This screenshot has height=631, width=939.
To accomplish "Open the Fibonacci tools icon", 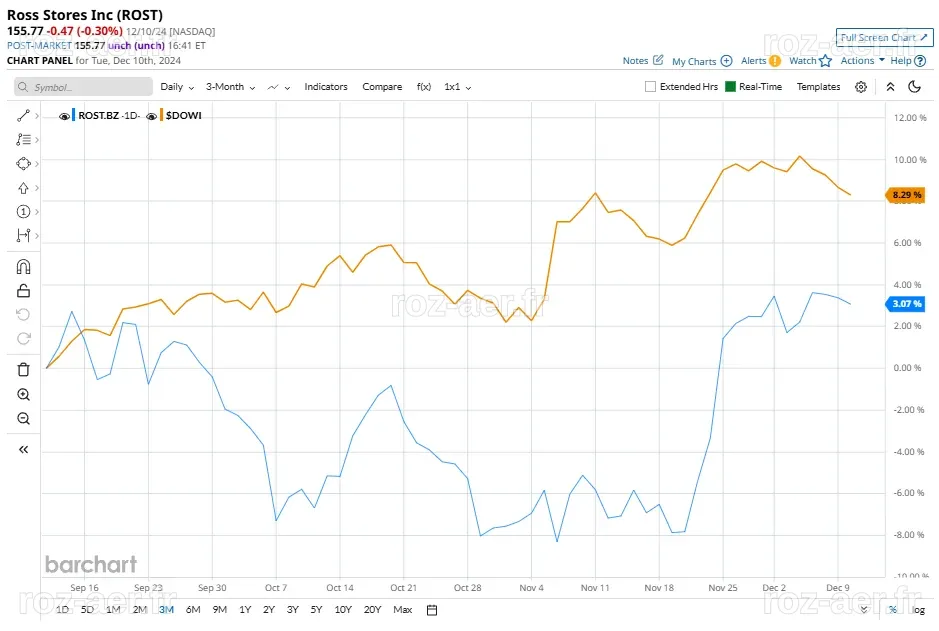I will tap(23, 139).
